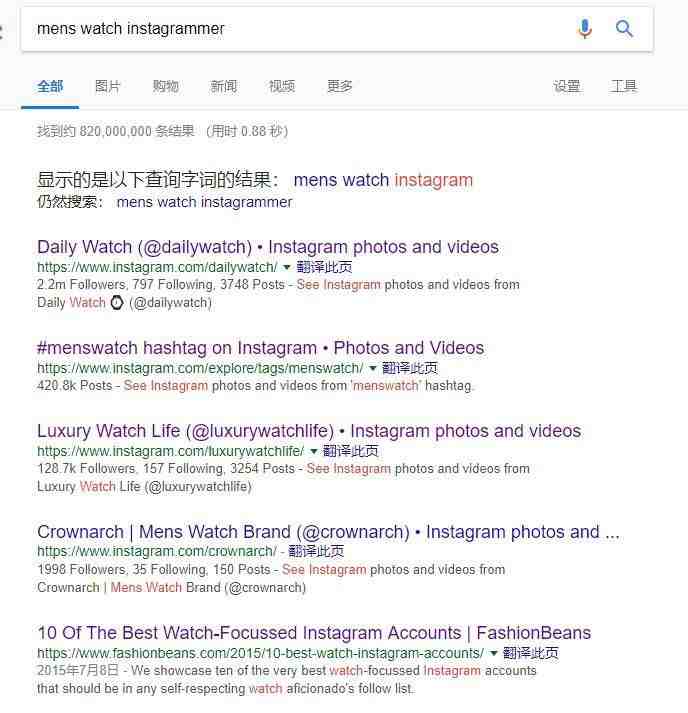Click the voice search microphone icon
The image size is (688, 713).
pos(585,29)
